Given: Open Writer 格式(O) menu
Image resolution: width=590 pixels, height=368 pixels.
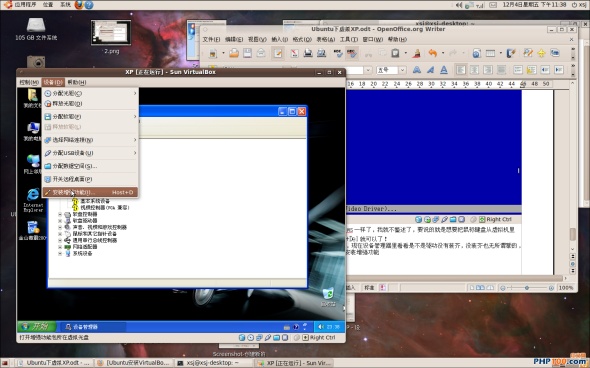Looking at the screenshot, I should click(x=302, y=39).
